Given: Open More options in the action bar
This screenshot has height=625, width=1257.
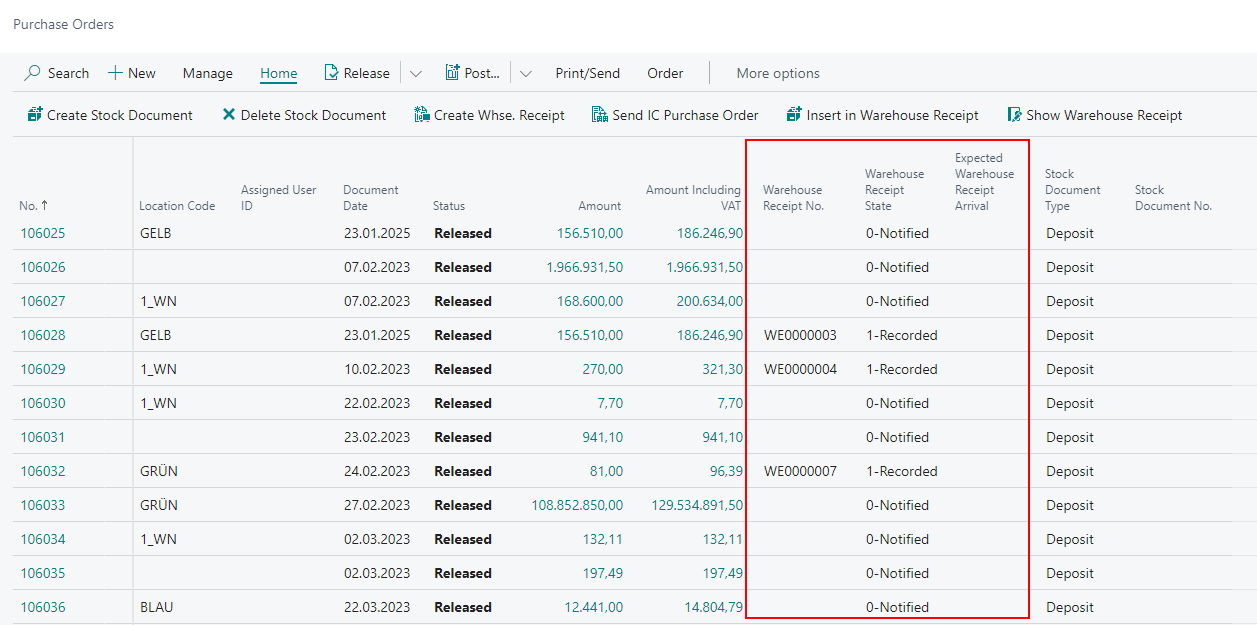Looking at the screenshot, I should pyautogui.click(x=778, y=73).
